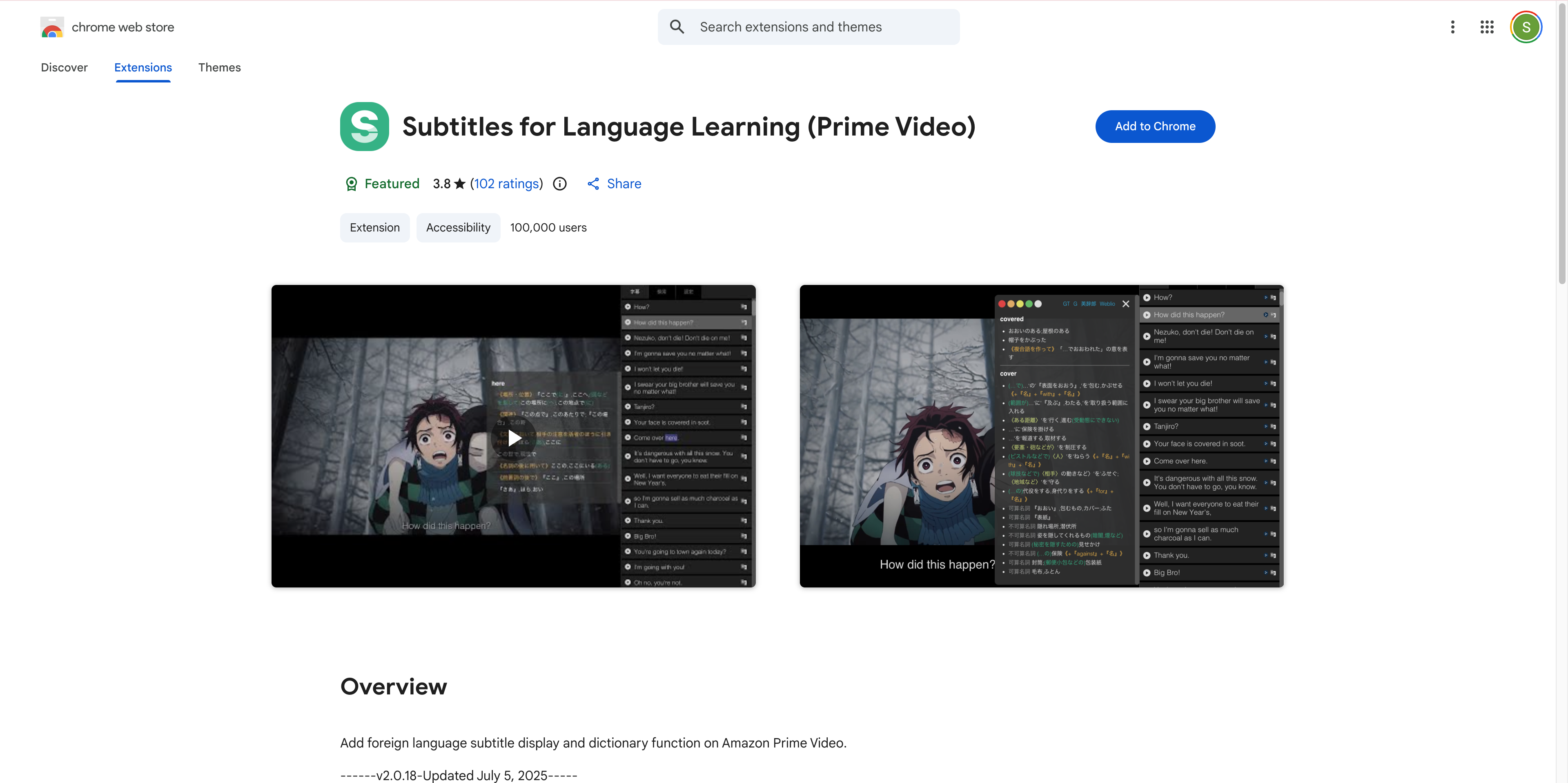
Task: Click the Extension category chip
Action: coord(374,227)
